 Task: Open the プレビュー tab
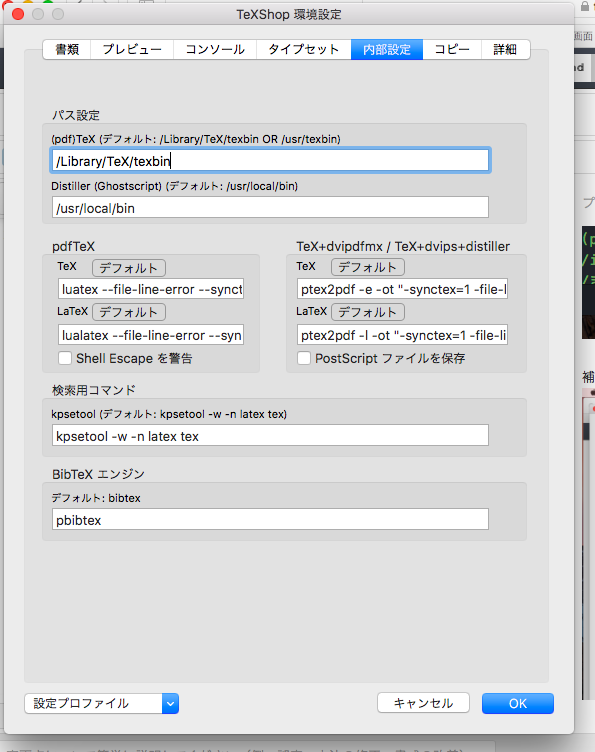pos(132,49)
